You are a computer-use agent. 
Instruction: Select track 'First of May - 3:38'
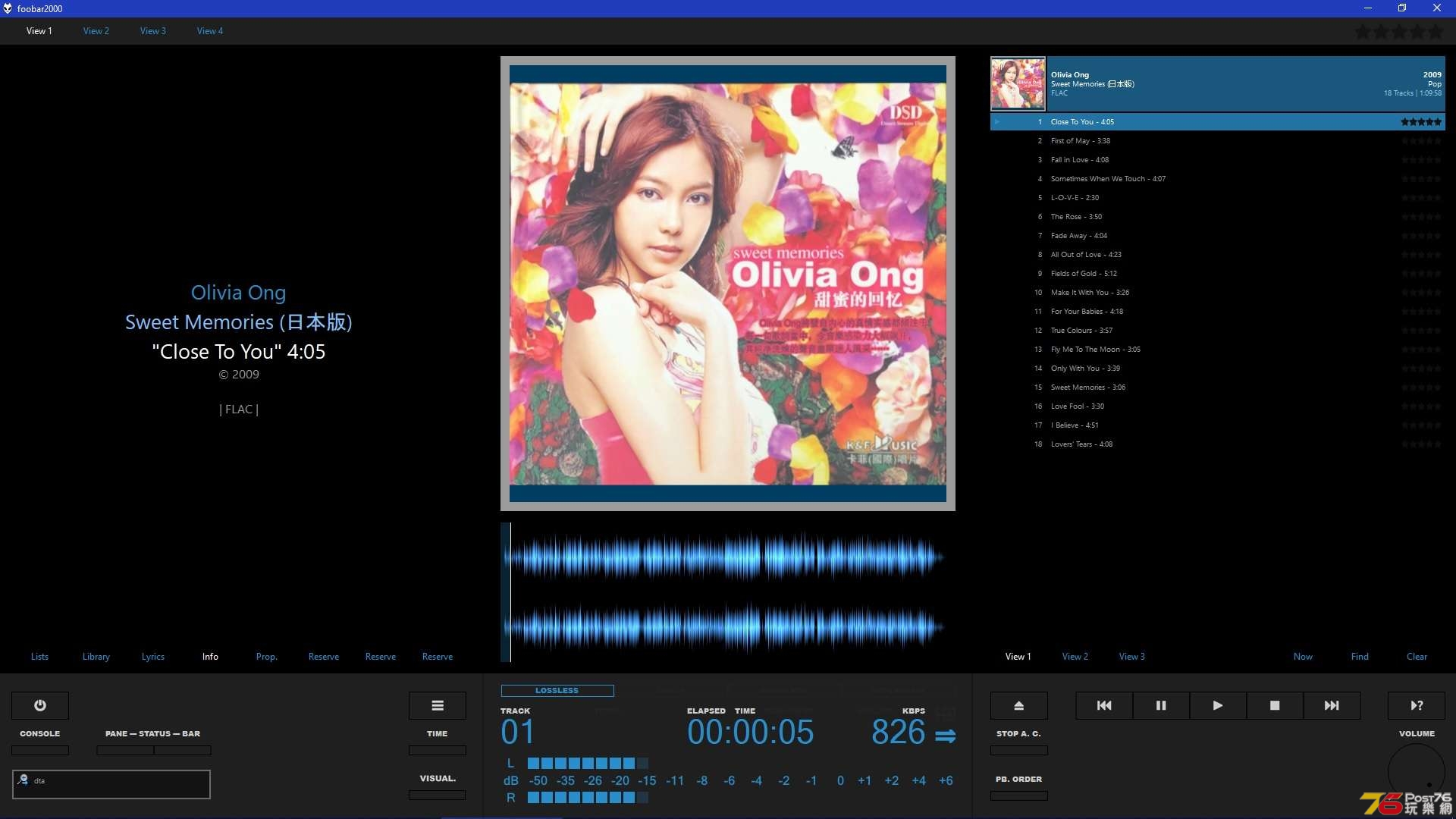pos(1217,141)
